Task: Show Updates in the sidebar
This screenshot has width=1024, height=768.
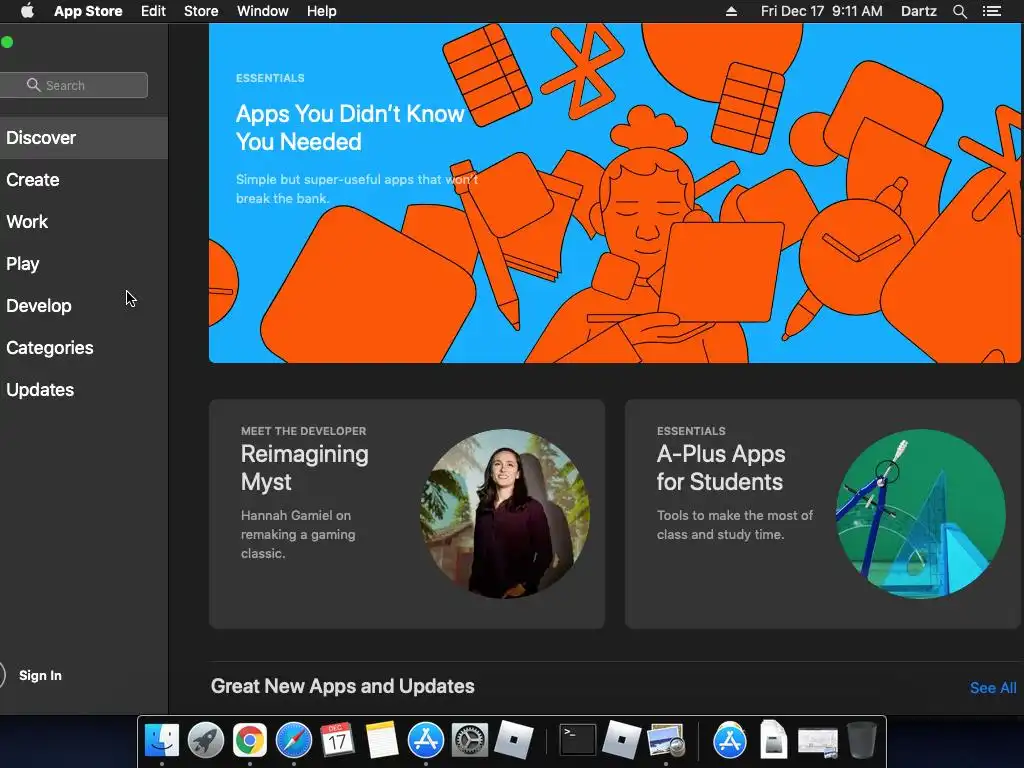Action: (84, 390)
